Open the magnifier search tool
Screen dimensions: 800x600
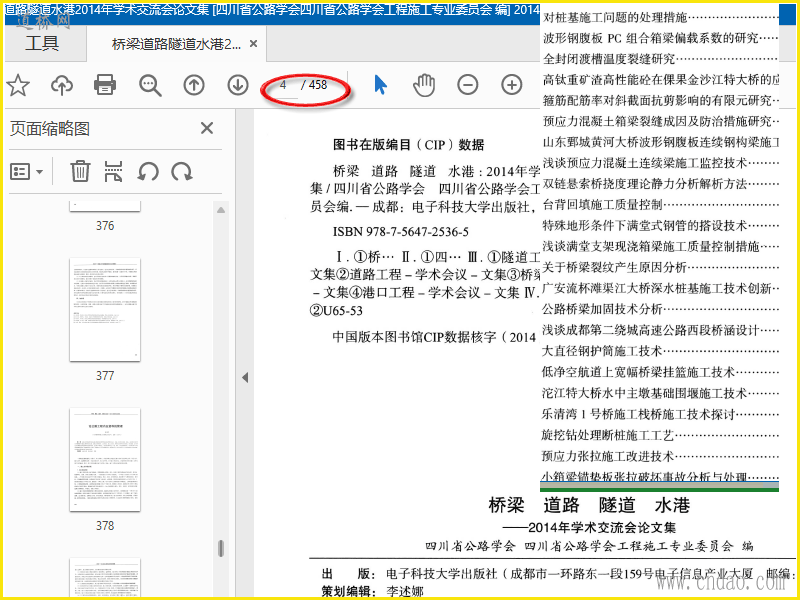tap(151, 86)
